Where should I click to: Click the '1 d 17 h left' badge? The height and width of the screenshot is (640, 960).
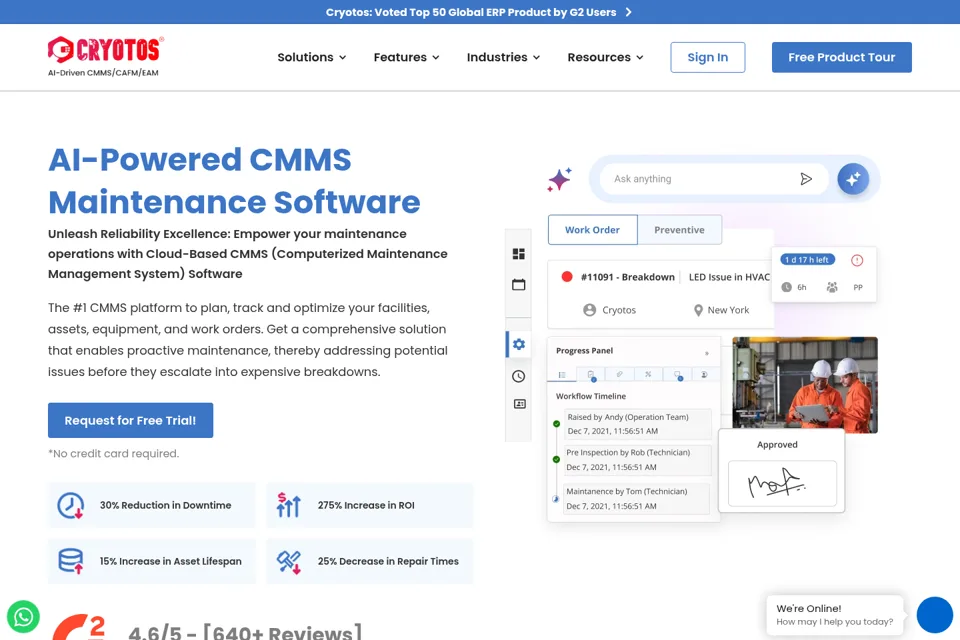(808, 260)
